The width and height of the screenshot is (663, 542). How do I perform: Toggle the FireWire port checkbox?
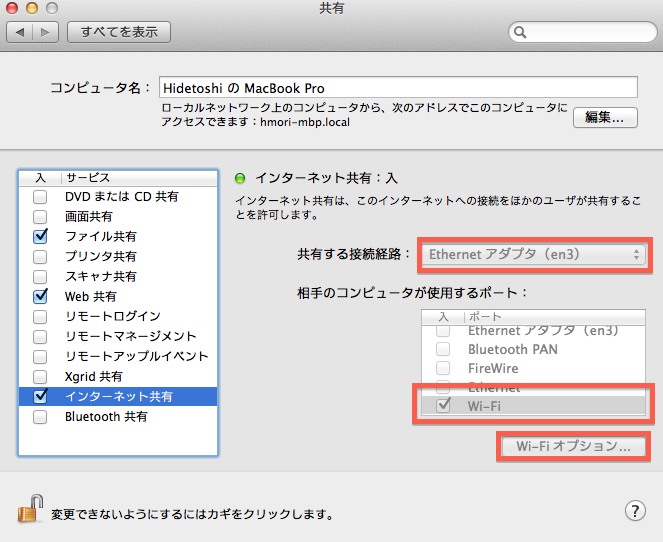coord(443,368)
